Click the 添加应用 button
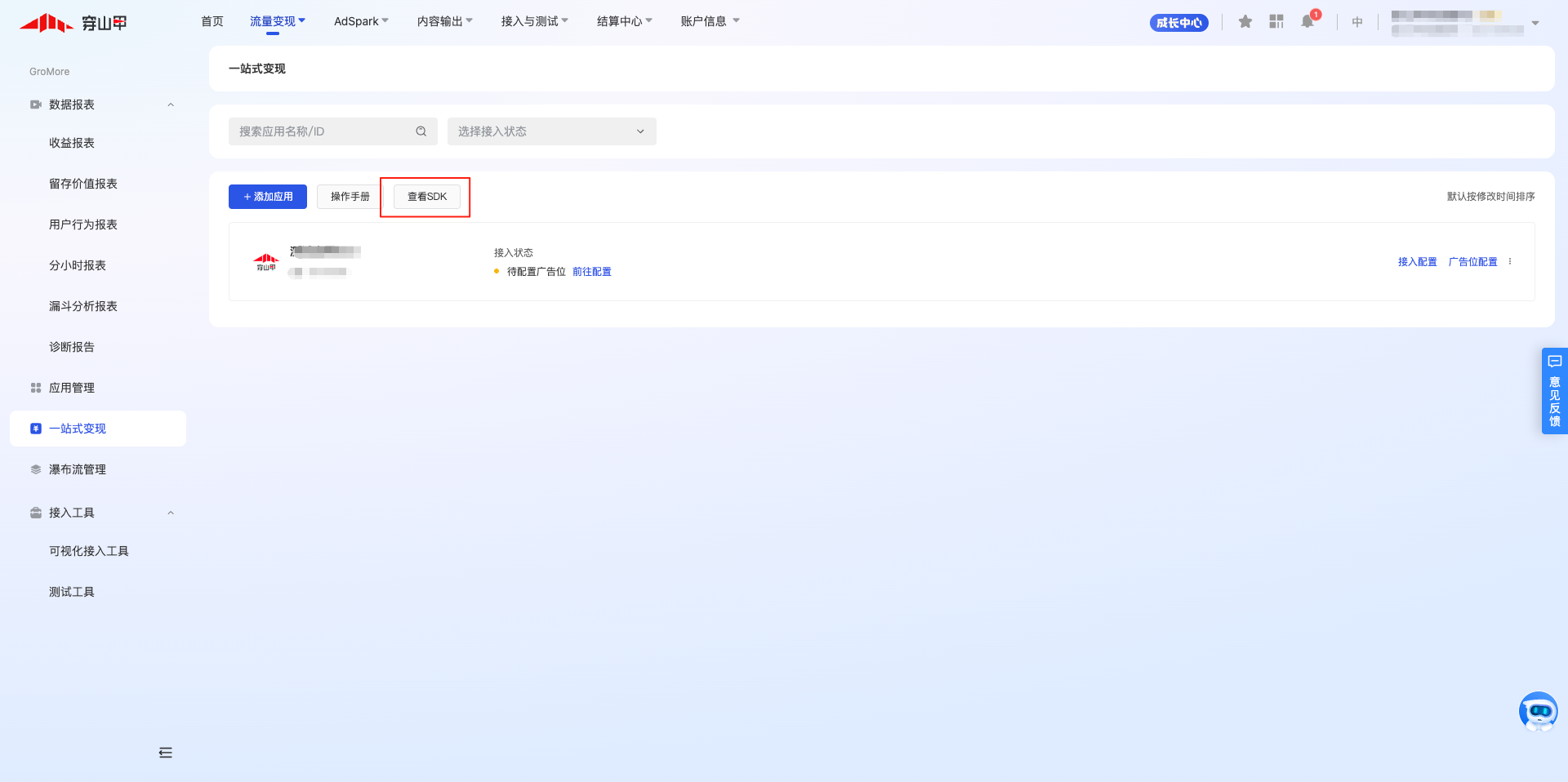The width and height of the screenshot is (1568, 782). tap(268, 197)
